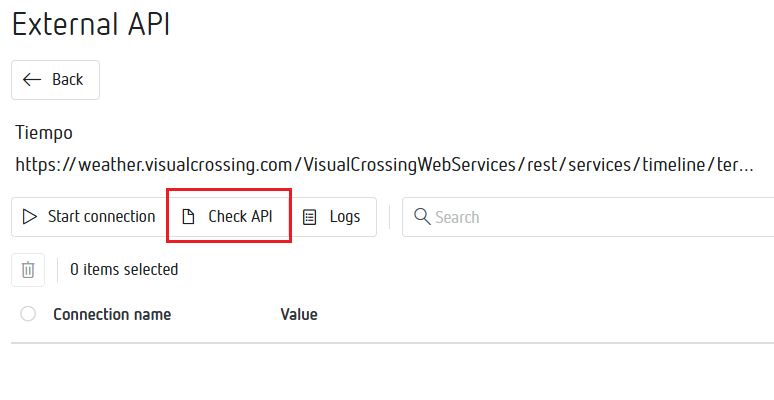Click the 0 items selected text
The width and height of the screenshot is (774, 400).
point(124,269)
